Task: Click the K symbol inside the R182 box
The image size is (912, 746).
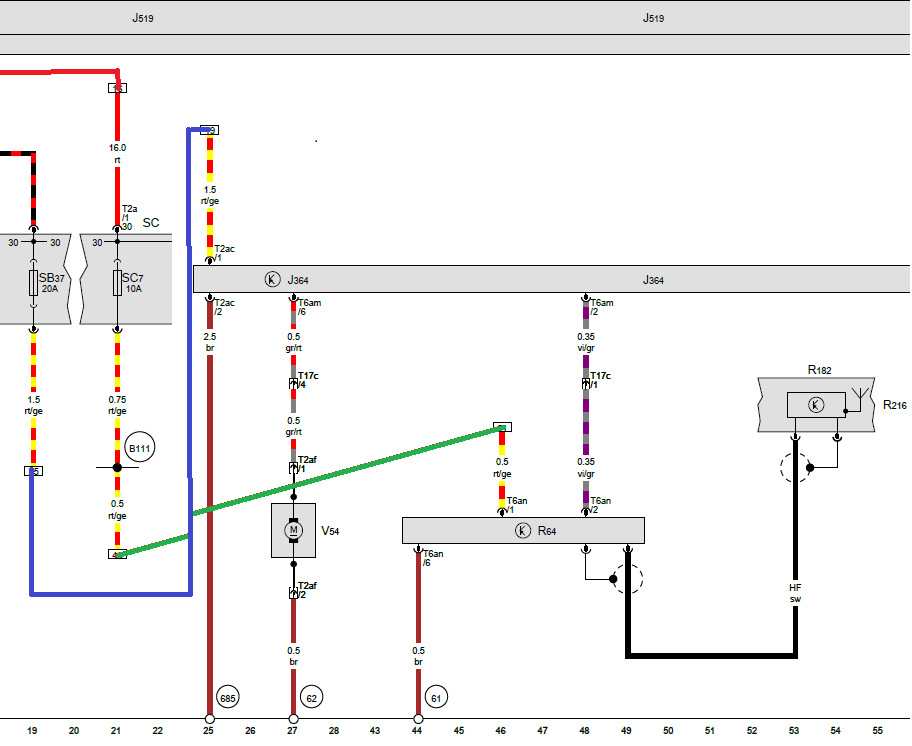Action: 816,405
